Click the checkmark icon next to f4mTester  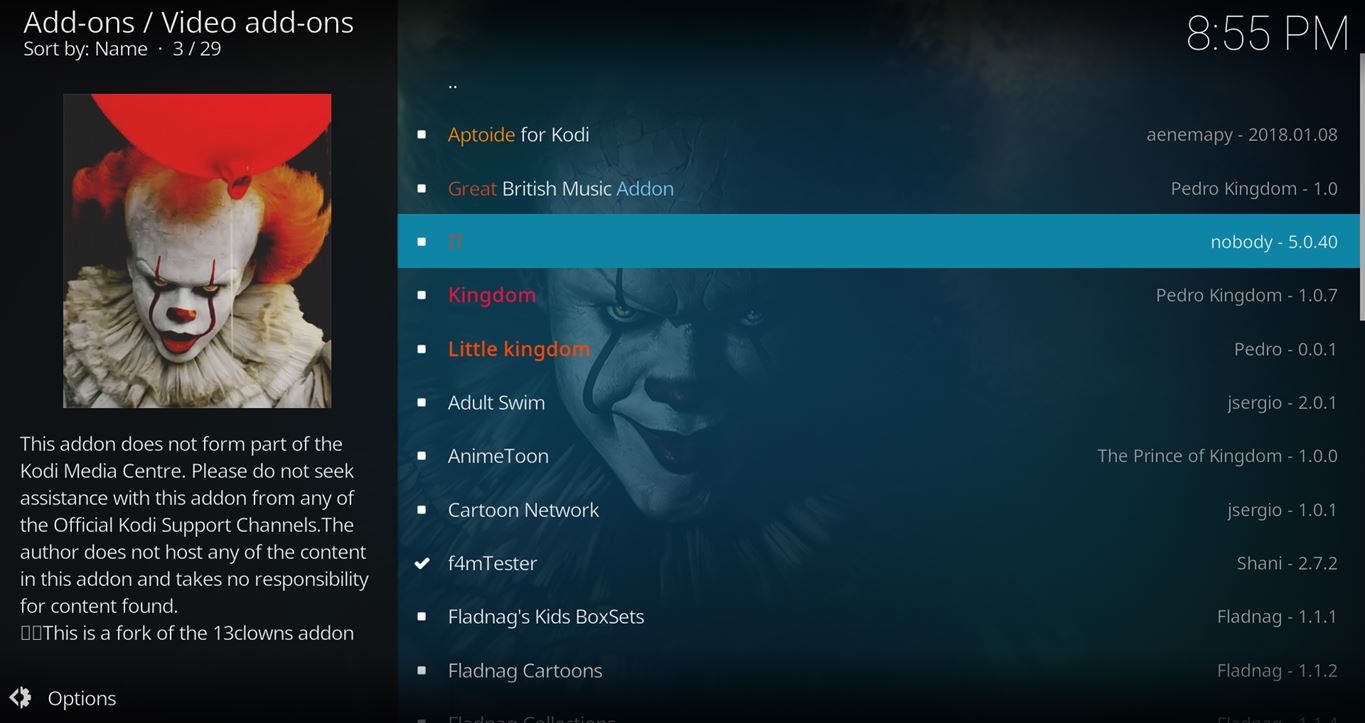[422, 563]
